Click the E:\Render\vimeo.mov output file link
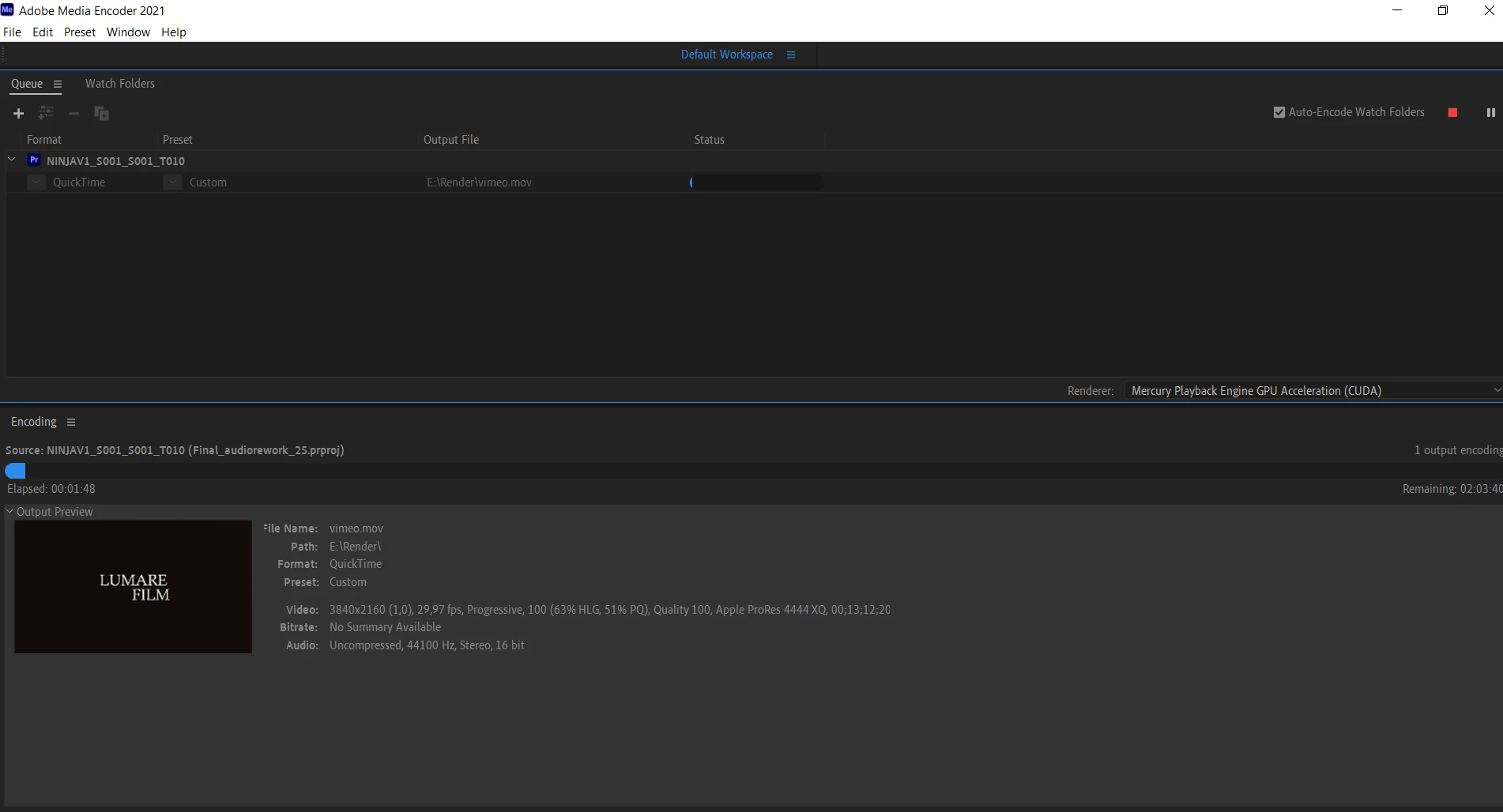This screenshot has width=1503, height=812. (480, 182)
